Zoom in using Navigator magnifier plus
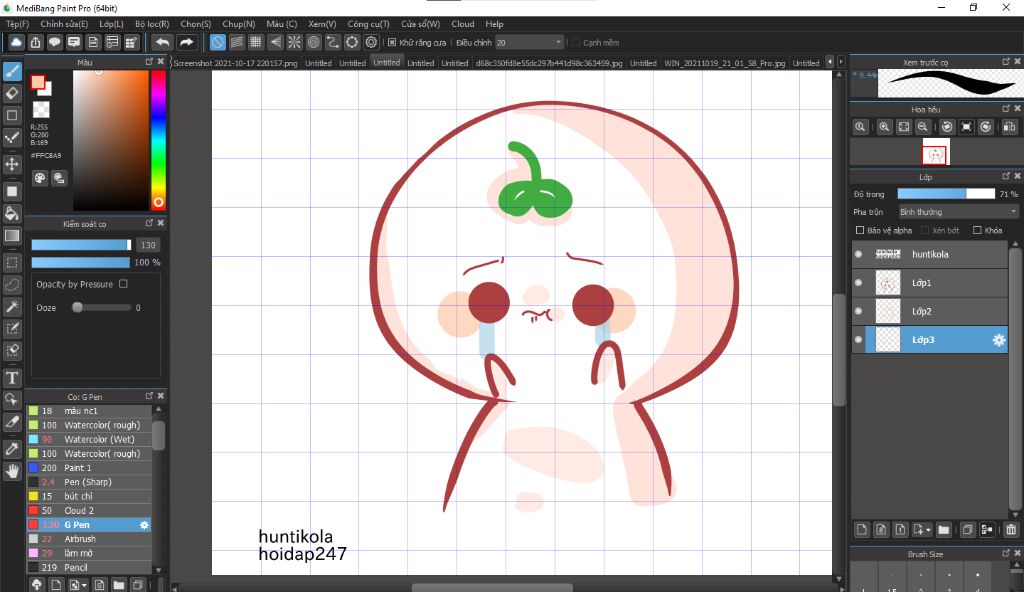 pos(884,127)
